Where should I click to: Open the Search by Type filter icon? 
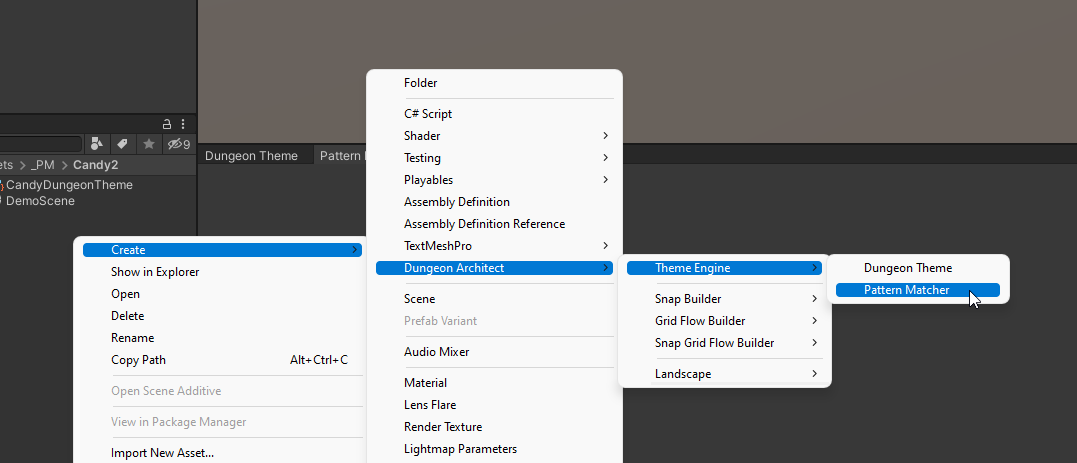[x=97, y=144]
